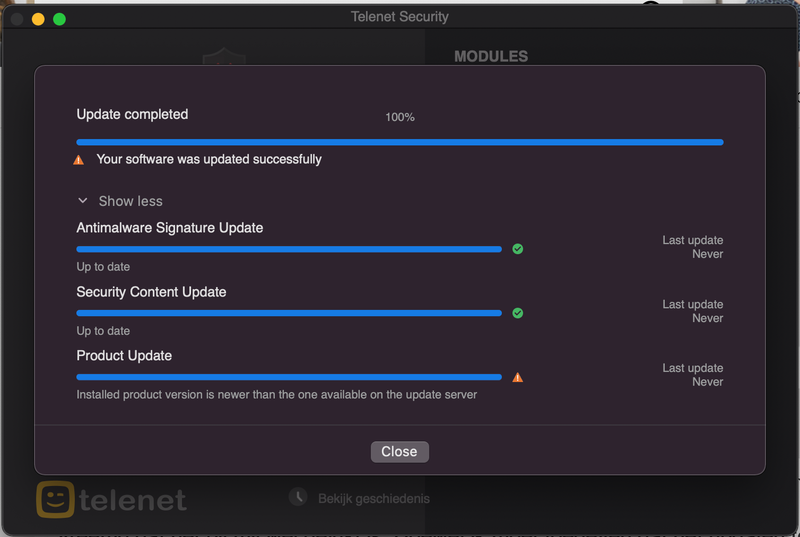The width and height of the screenshot is (800, 537).
Task: Click the clock icon beside Bekijk geschiedenis
Action: (x=298, y=496)
